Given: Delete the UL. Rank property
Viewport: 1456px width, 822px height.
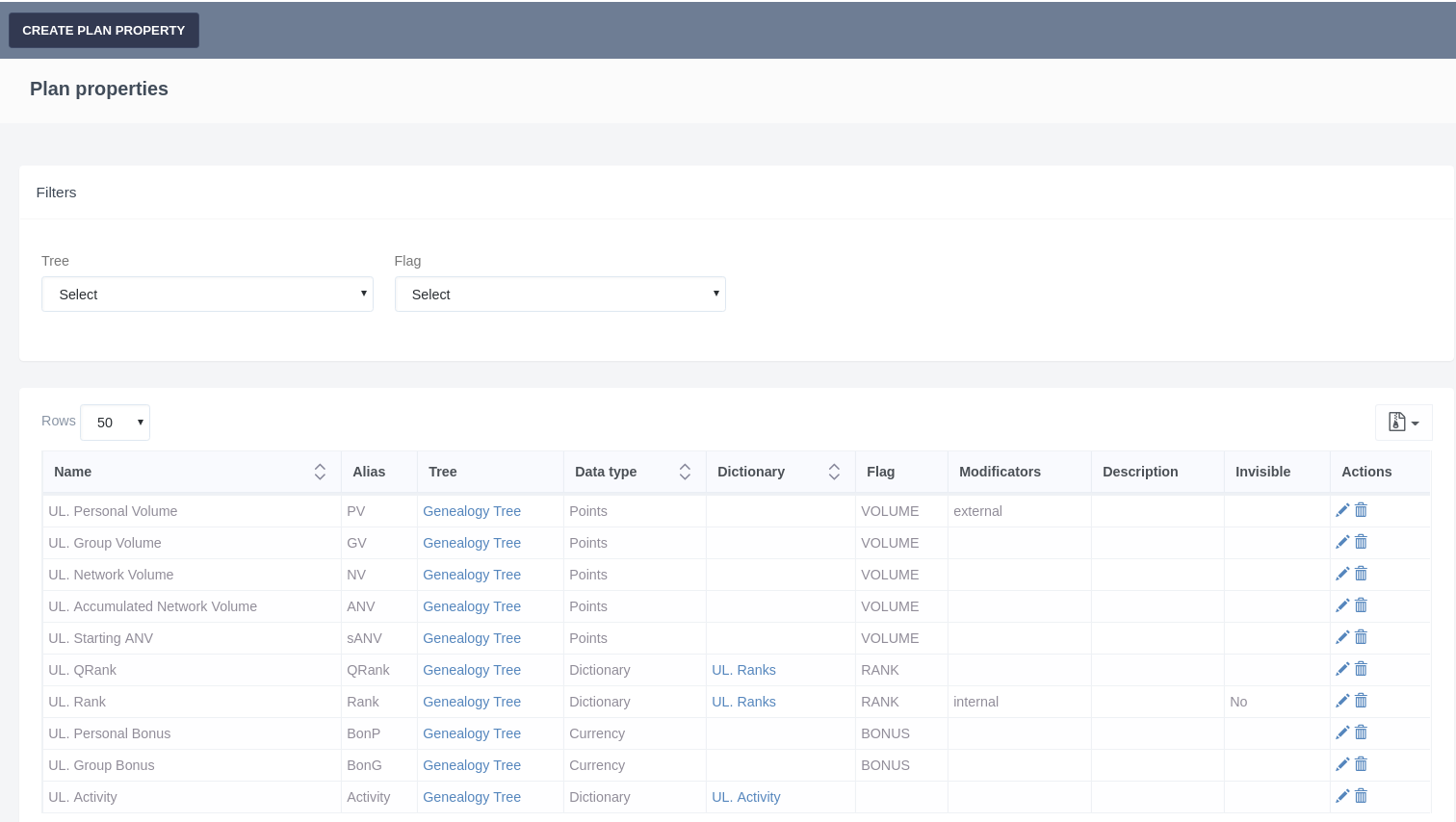Looking at the screenshot, I should click(1361, 701).
